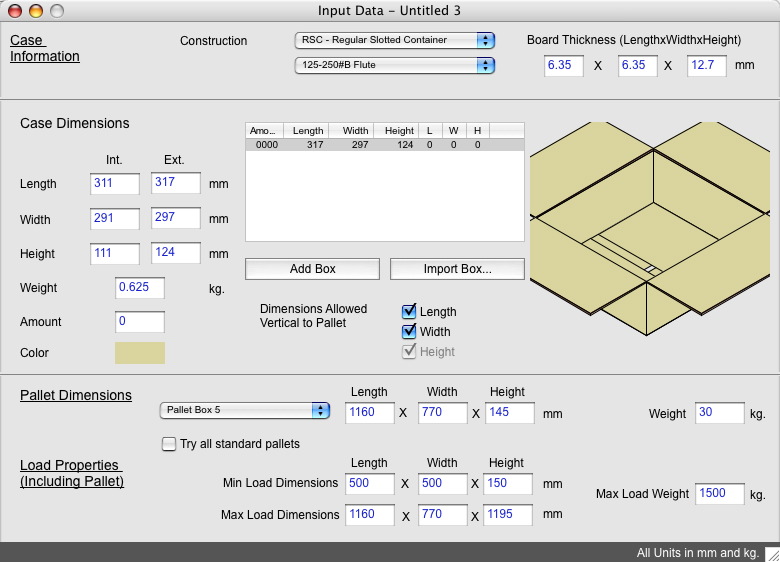
Task: Uncheck Length allowed vertical to pallet
Action: 409,311
